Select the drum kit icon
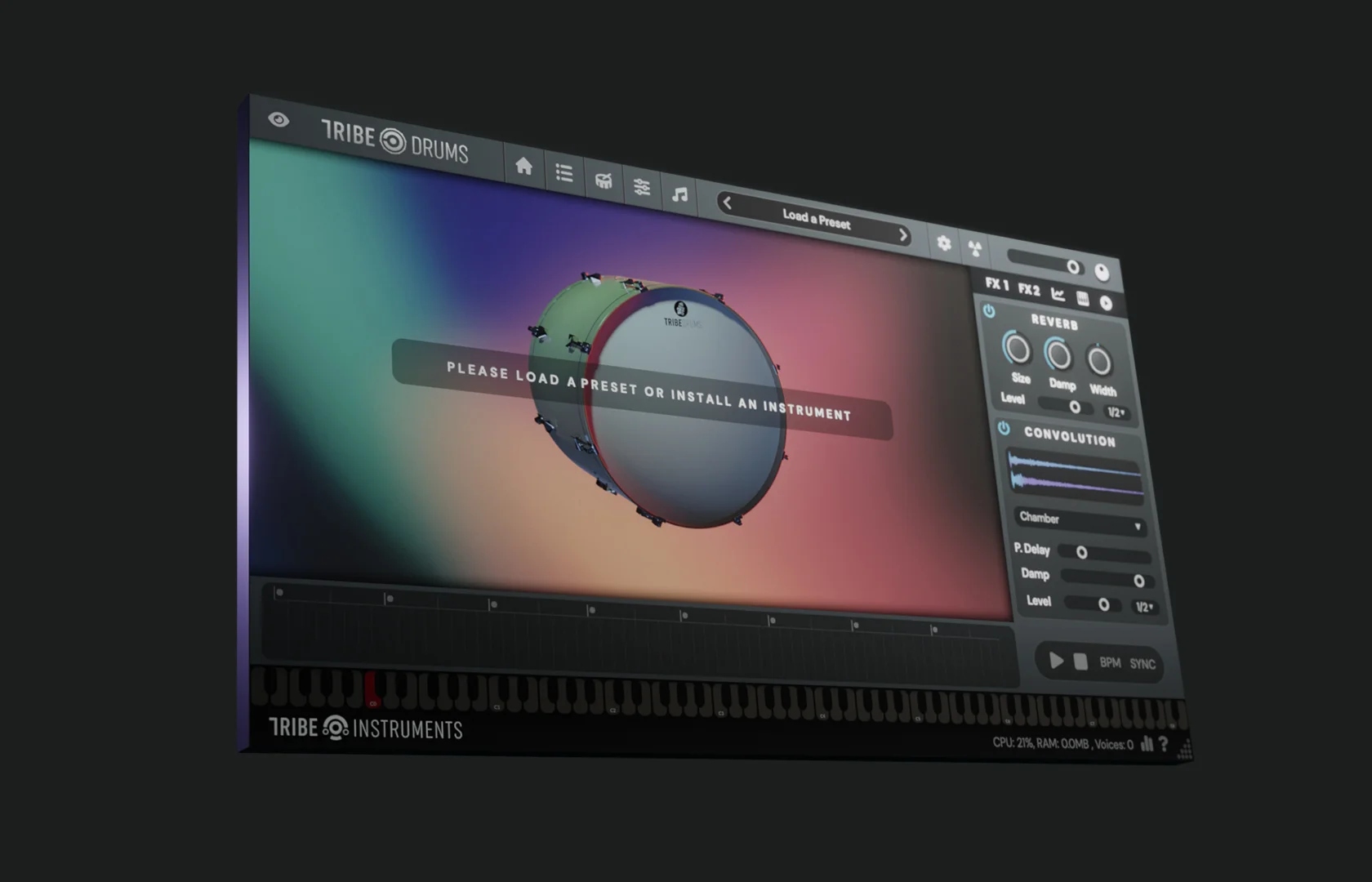This screenshot has width=1372, height=882. coord(603,181)
